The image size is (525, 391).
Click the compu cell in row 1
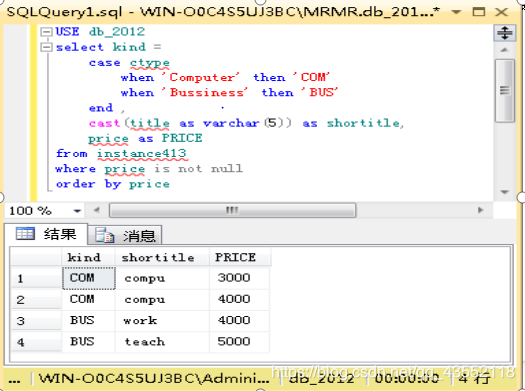coord(162,278)
